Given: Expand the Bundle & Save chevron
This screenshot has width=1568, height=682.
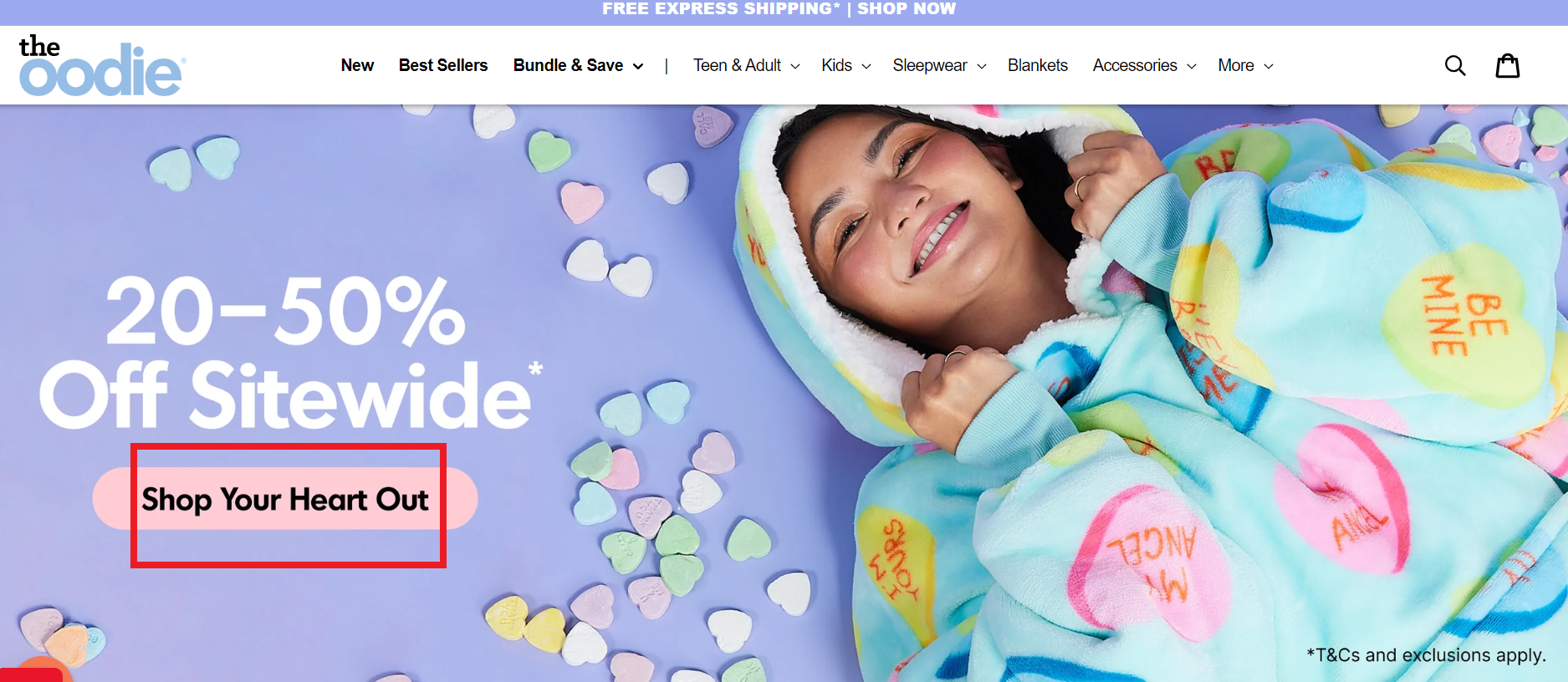Looking at the screenshot, I should point(638,66).
